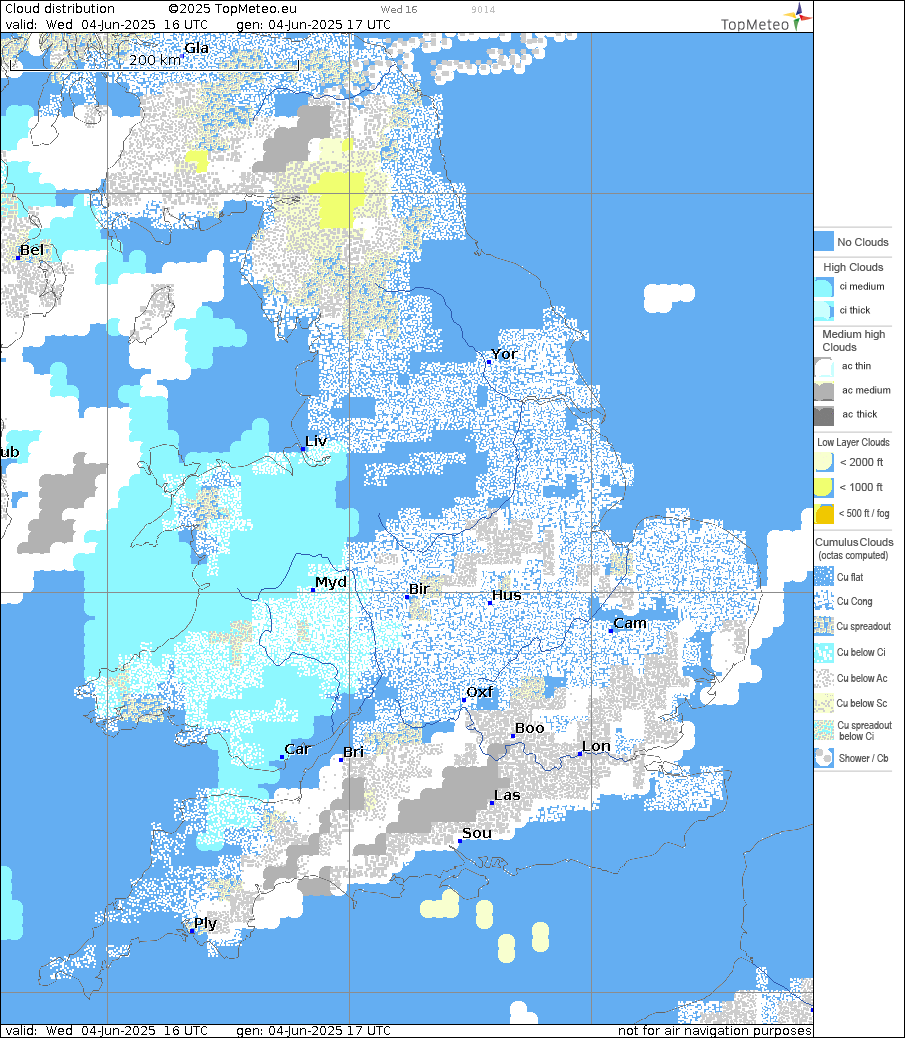Click the Hus city marker
The width and height of the screenshot is (905, 1038).
coord(491,603)
